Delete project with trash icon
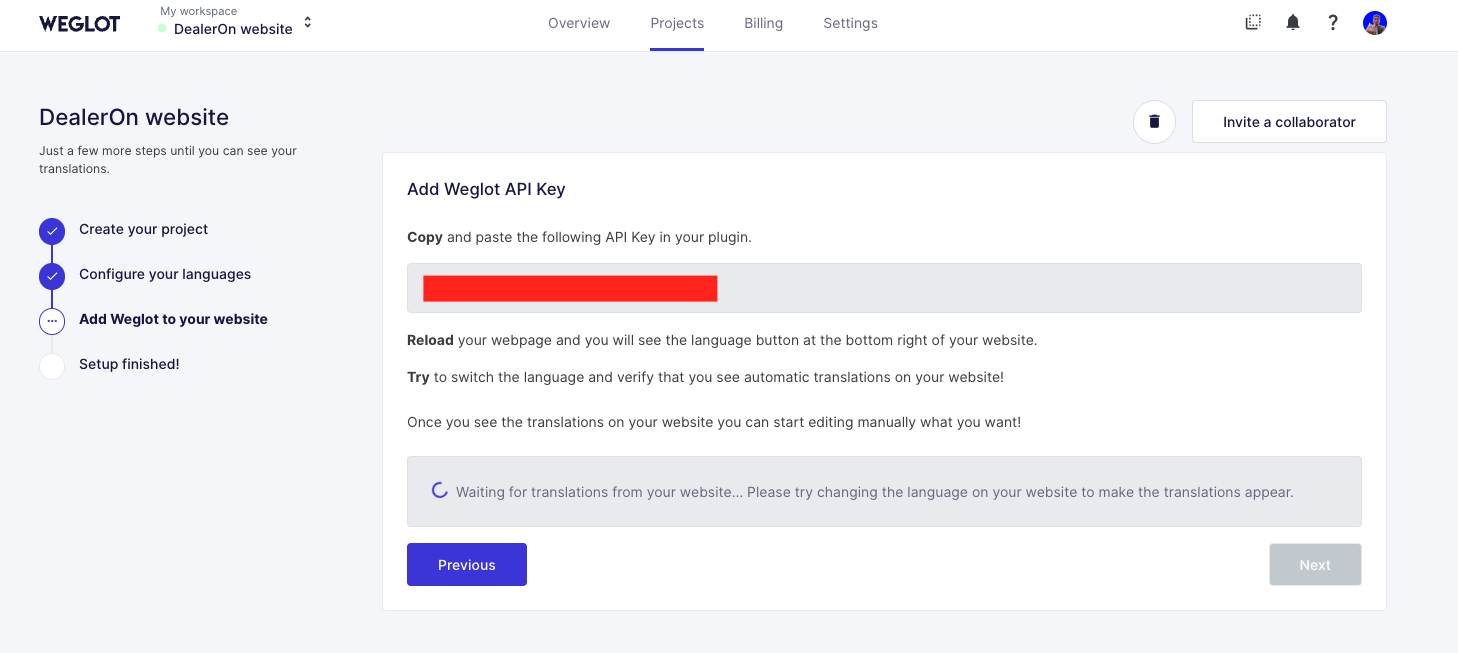The height and width of the screenshot is (653, 1458). (1154, 122)
